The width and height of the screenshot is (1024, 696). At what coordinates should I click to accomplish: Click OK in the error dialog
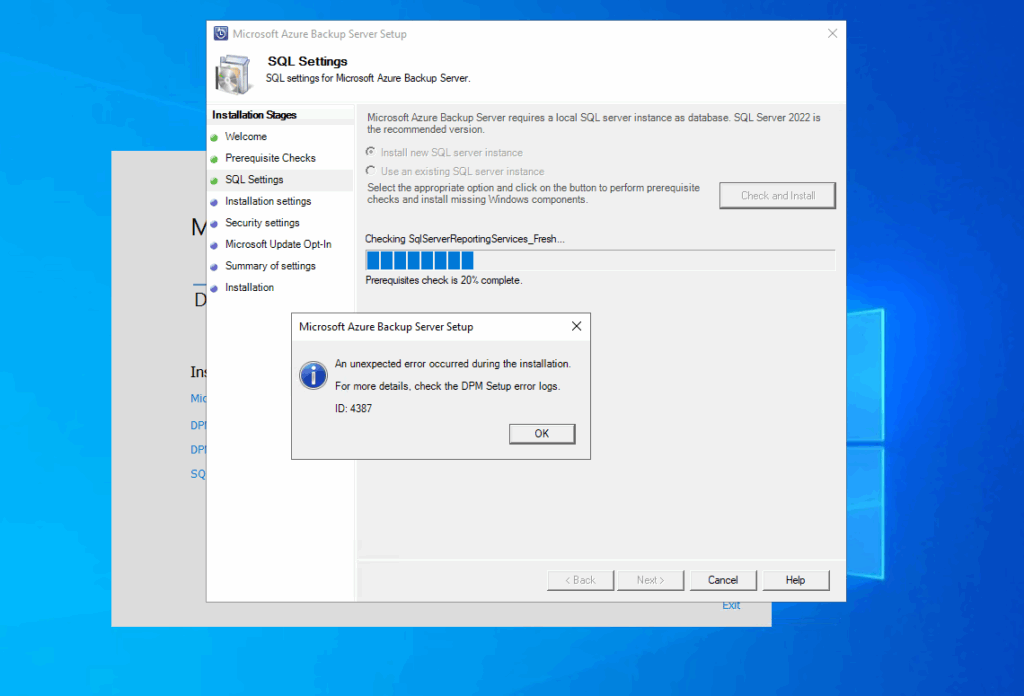coord(541,434)
